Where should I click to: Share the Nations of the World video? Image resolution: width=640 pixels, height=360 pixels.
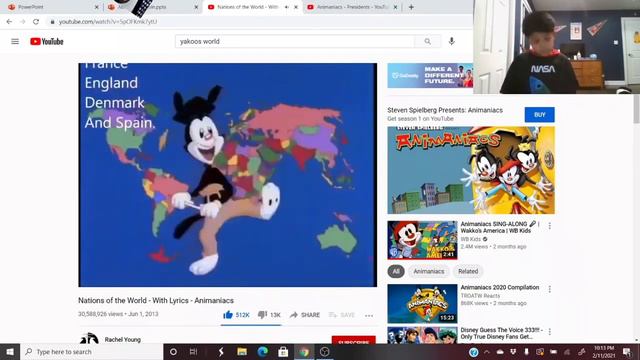coord(304,315)
